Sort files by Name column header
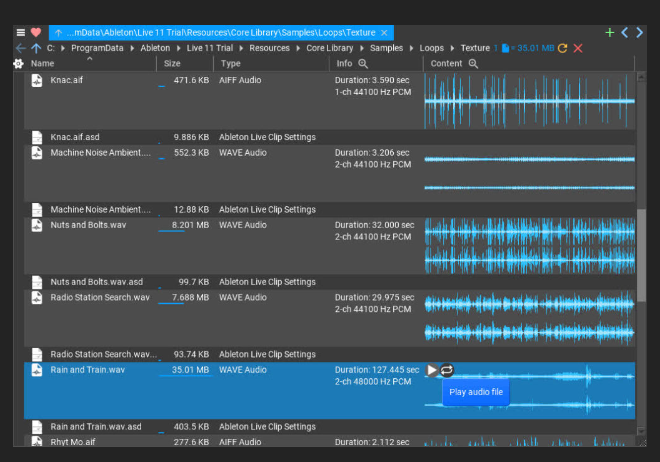Screen dimensions: 660x462 (42, 64)
